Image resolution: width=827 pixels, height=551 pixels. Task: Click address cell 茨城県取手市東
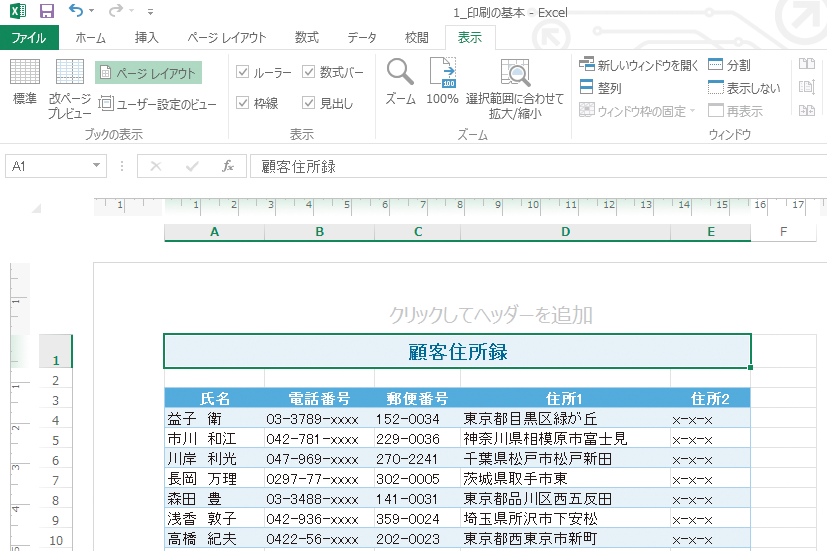[565, 479]
